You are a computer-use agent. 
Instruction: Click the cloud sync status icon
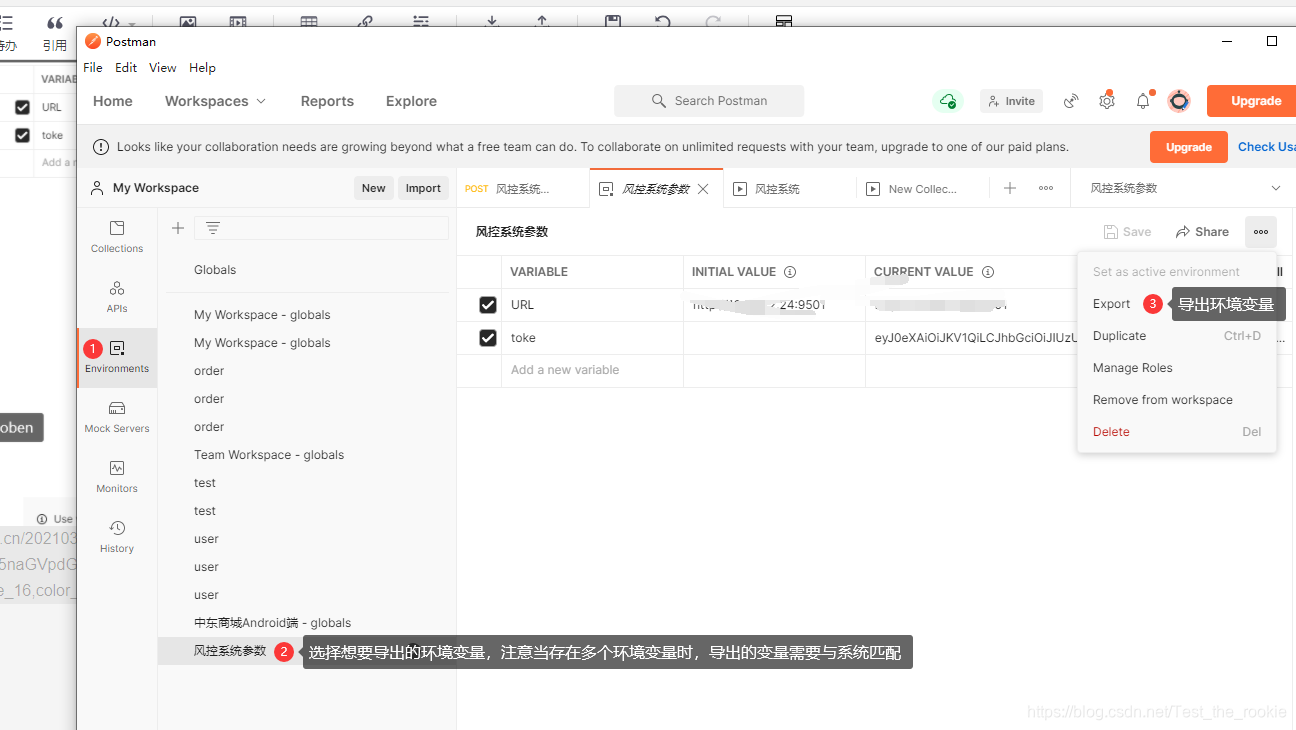[x=947, y=101]
